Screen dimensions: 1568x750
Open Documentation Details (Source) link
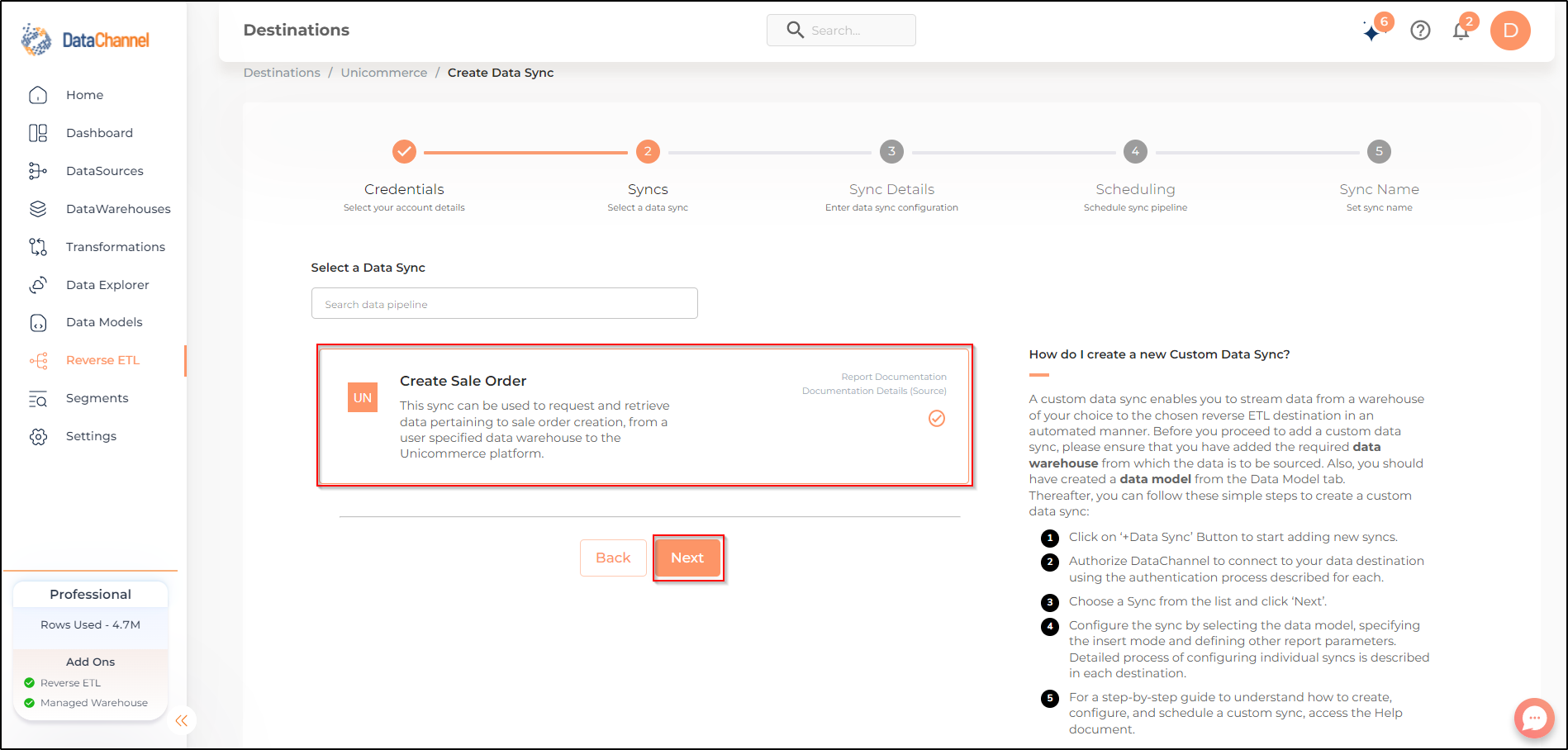pos(874,391)
